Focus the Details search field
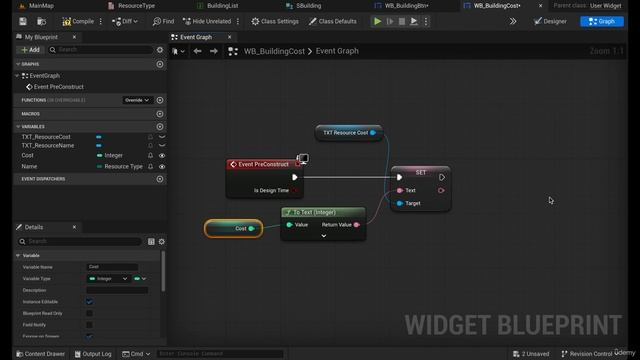This screenshot has width=640, height=360. 80,242
